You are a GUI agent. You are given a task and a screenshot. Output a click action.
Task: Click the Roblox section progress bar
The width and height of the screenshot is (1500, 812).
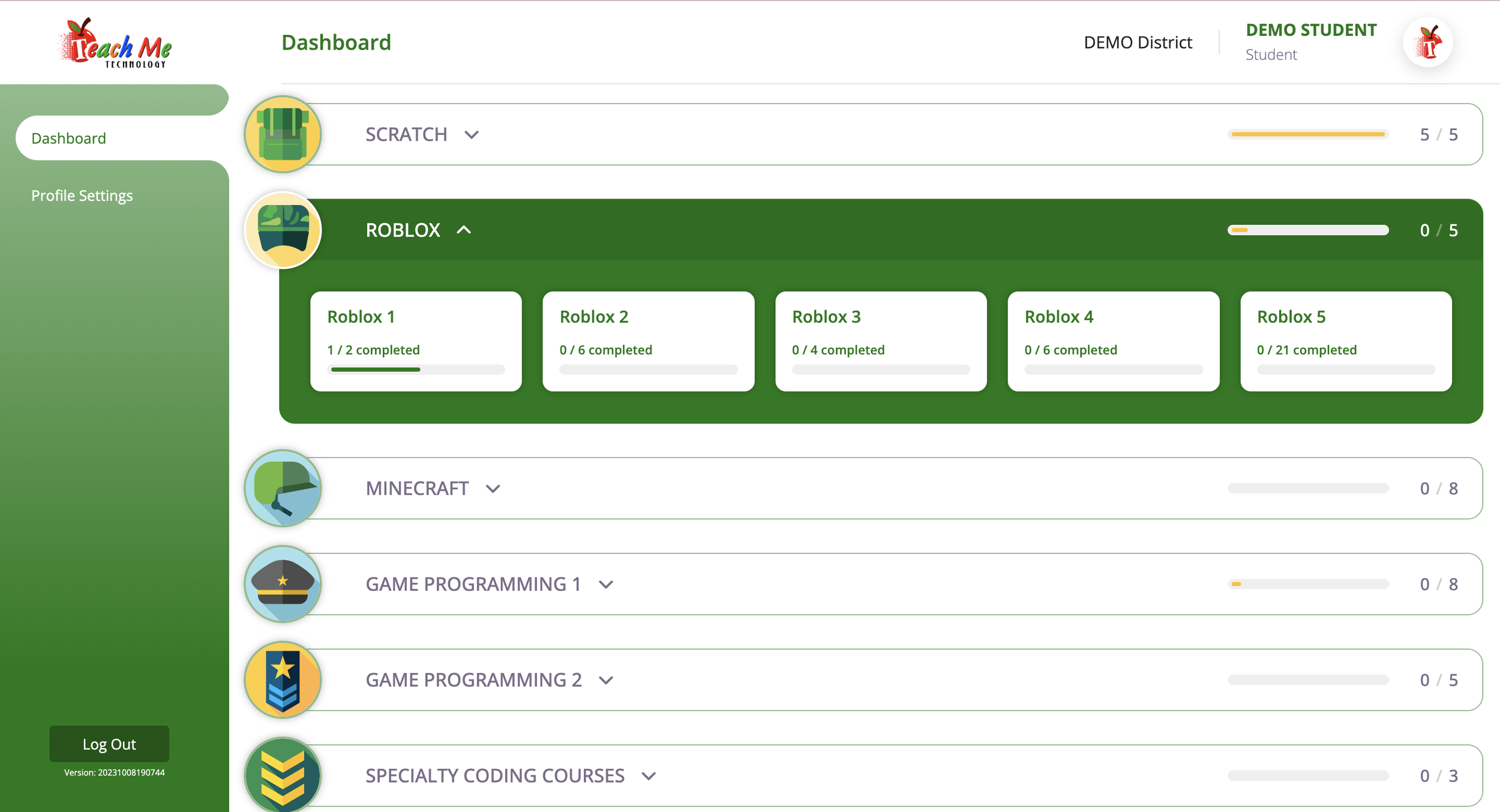[x=1308, y=230]
